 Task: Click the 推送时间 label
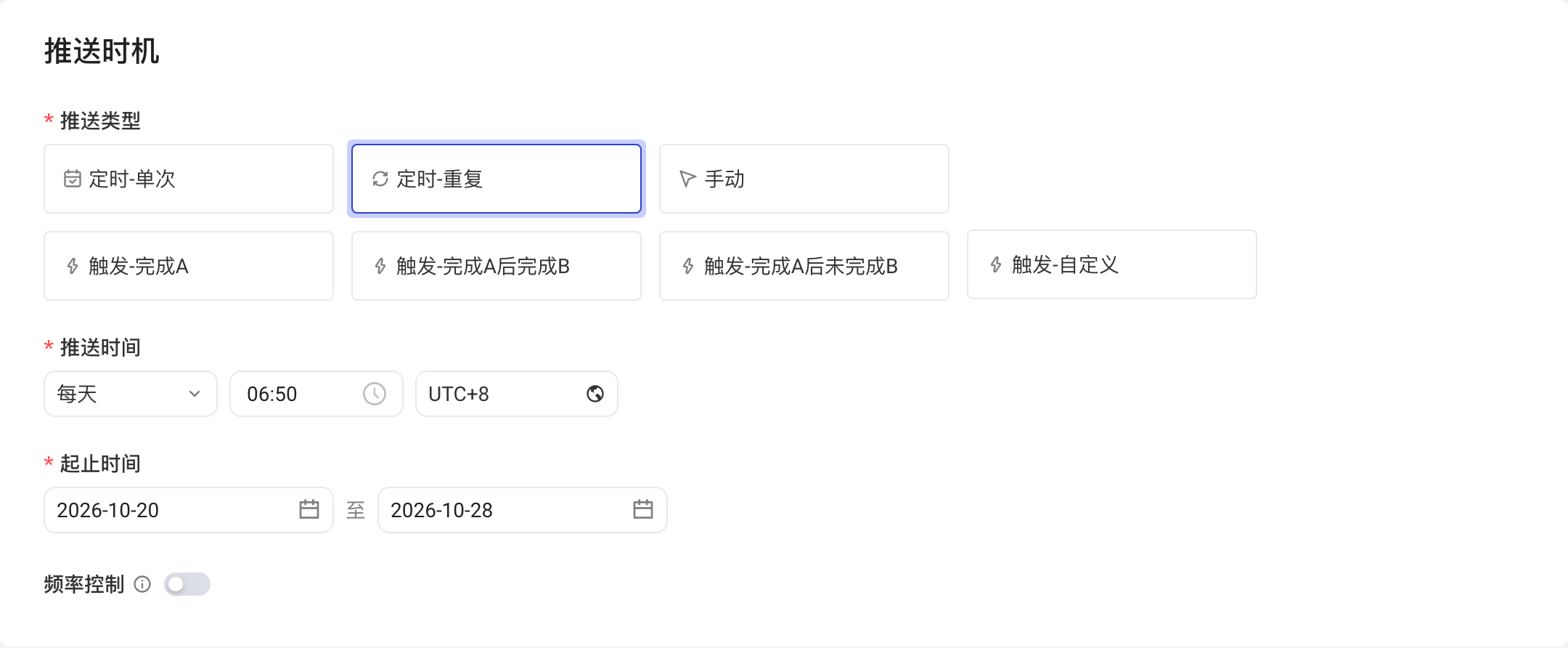pyautogui.click(x=100, y=347)
